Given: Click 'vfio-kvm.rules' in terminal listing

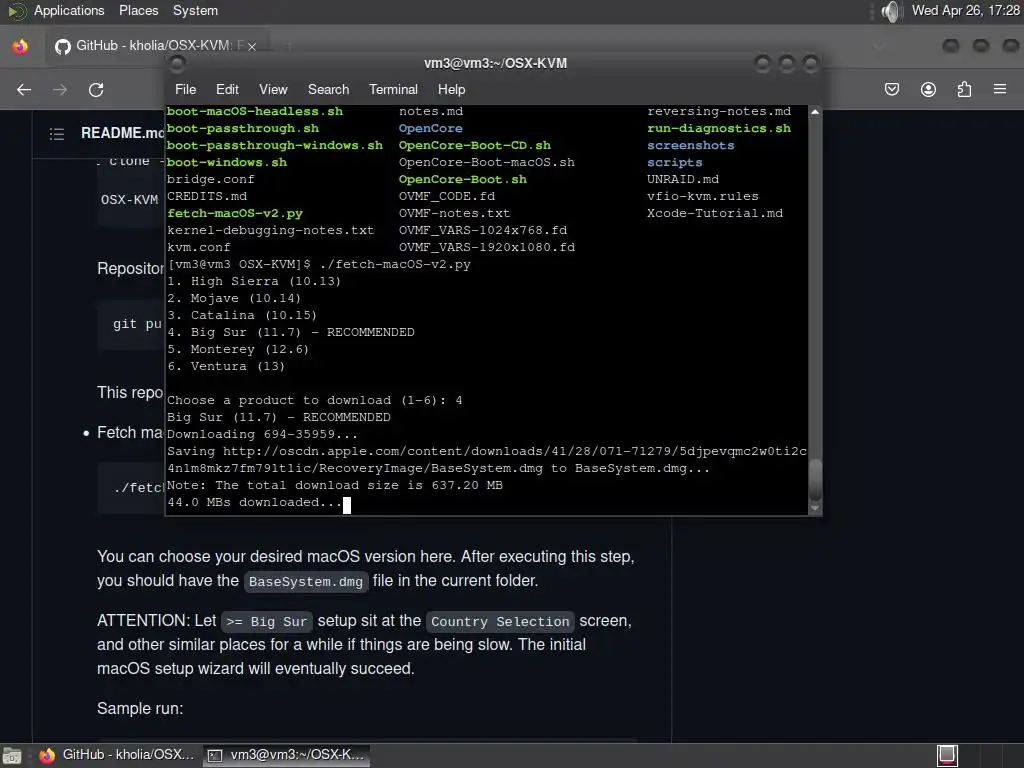Looking at the screenshot, I should click(703, 197).
